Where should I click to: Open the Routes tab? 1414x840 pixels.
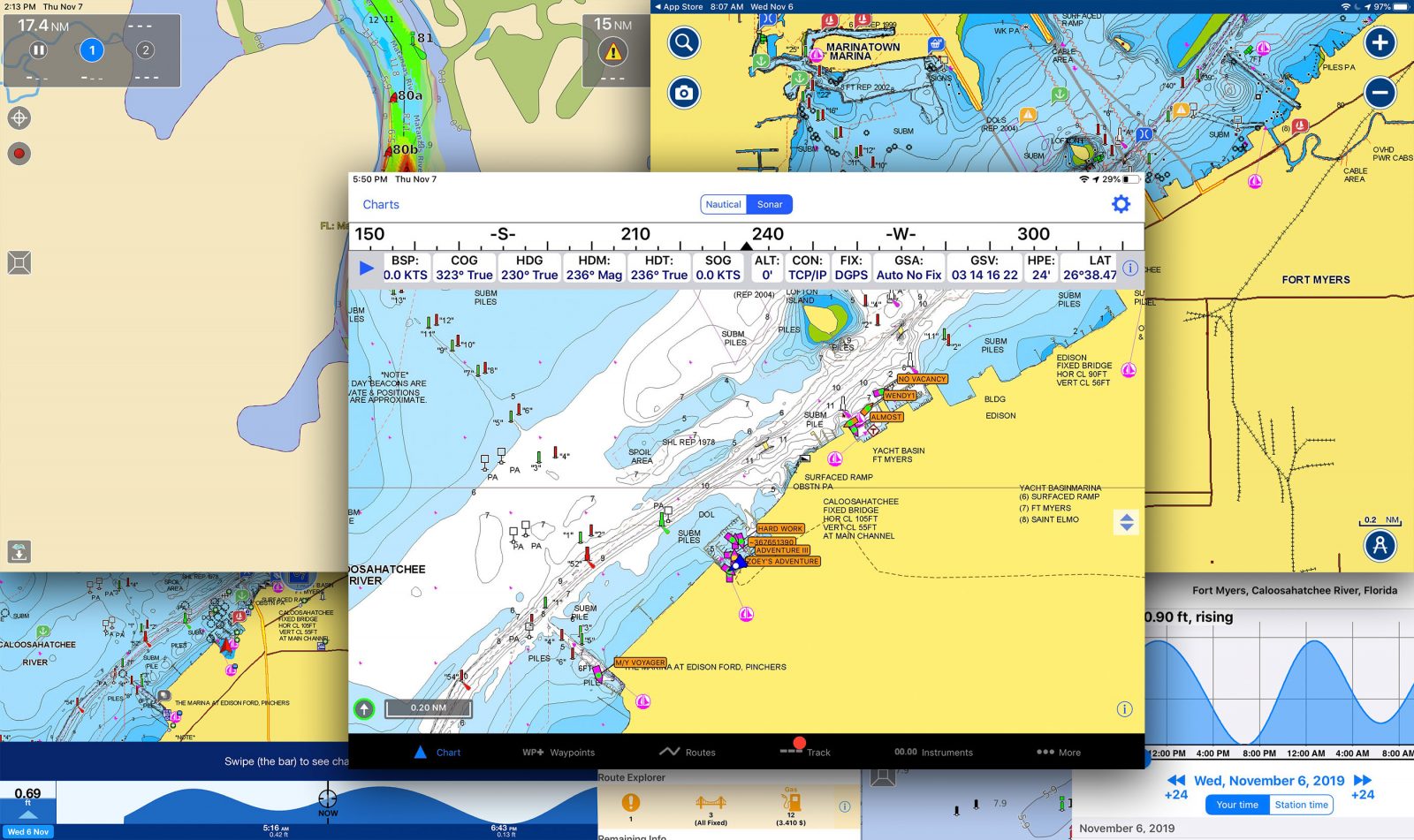pyautogui.click(x=688, y=753)
